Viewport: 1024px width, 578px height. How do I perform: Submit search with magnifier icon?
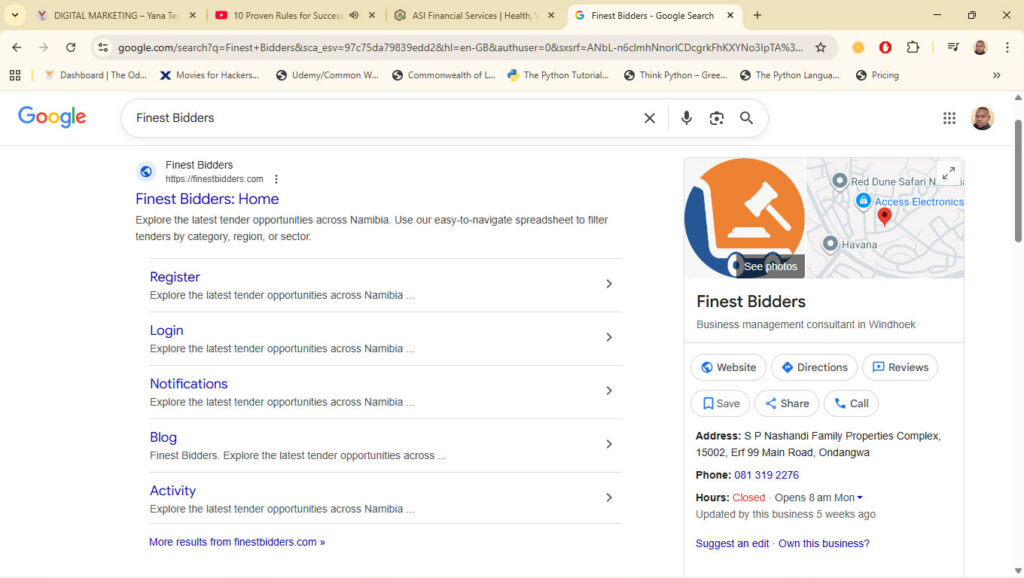tap(746, 118)
